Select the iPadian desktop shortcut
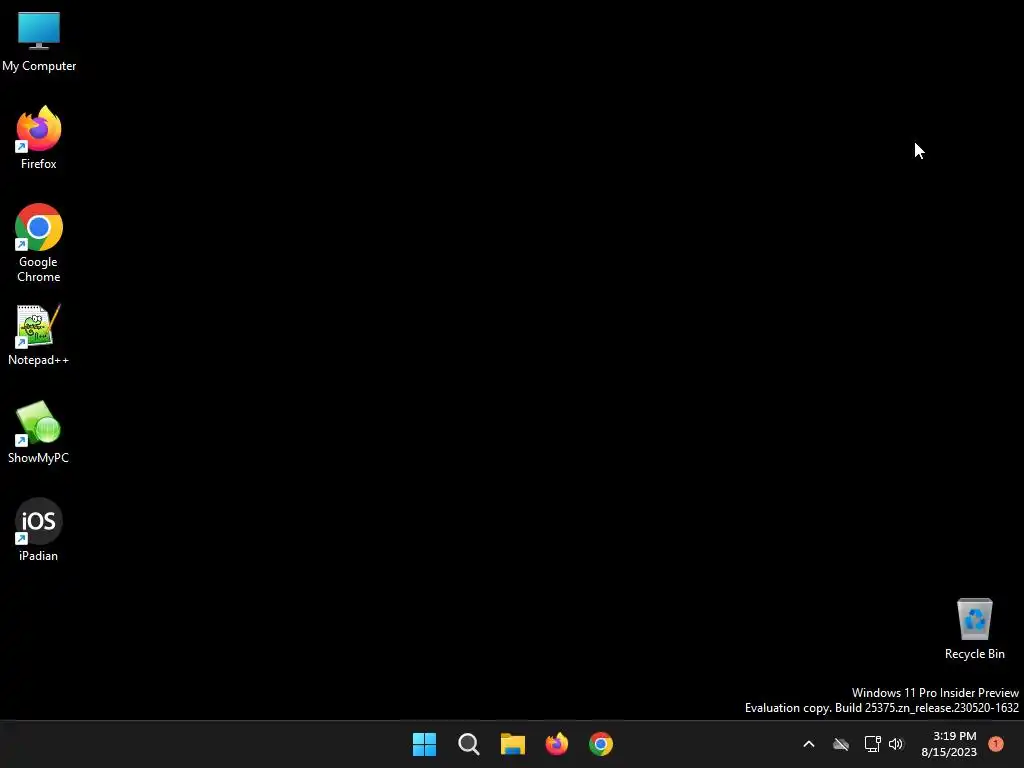Viewport: 1024px width, 768px height. click(39, 530)
